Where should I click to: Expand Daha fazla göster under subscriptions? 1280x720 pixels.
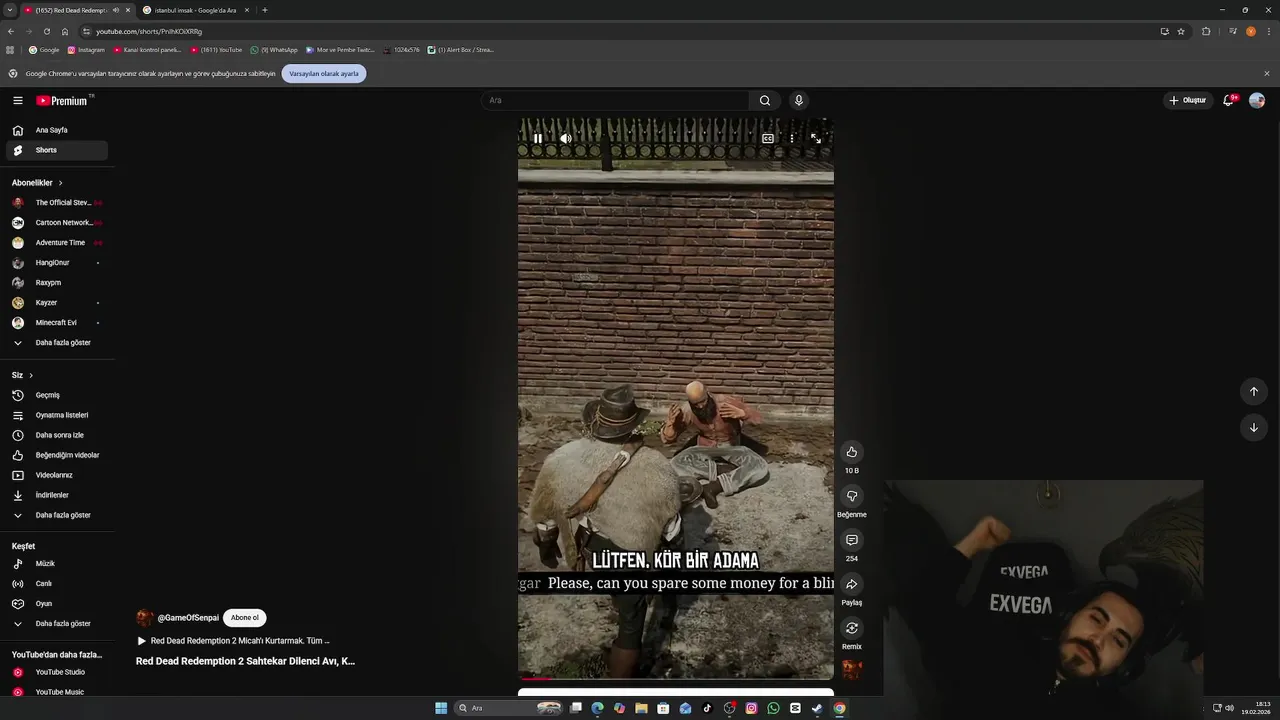click(57, 343)
